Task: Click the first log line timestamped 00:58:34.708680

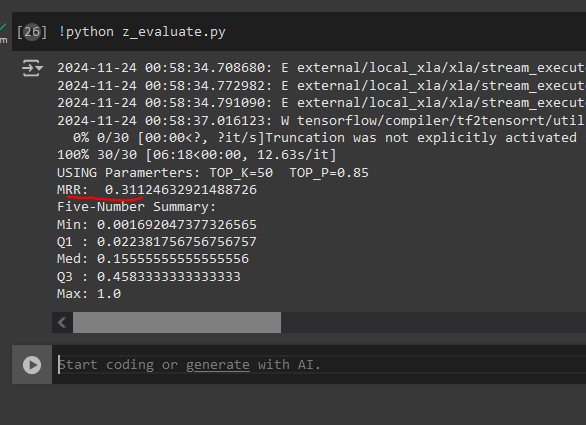Action: click(321, 68)
